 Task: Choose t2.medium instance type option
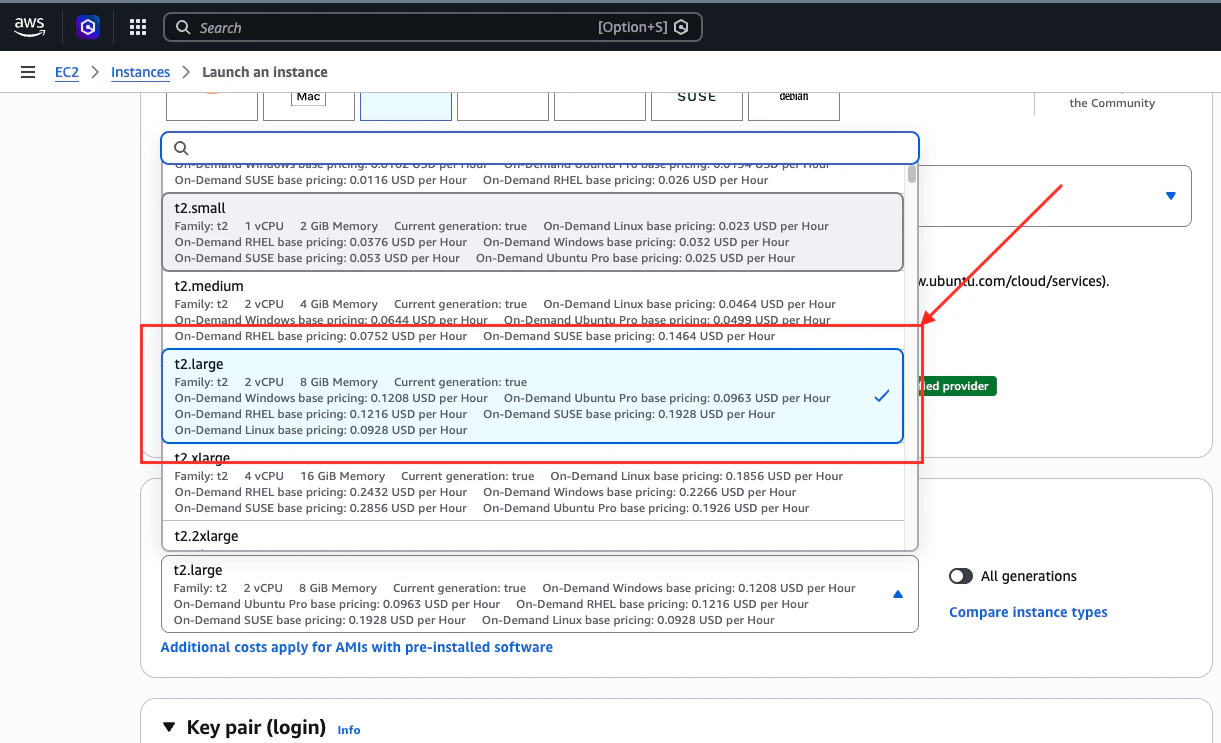pyautogui.click(x=532, y=310)
